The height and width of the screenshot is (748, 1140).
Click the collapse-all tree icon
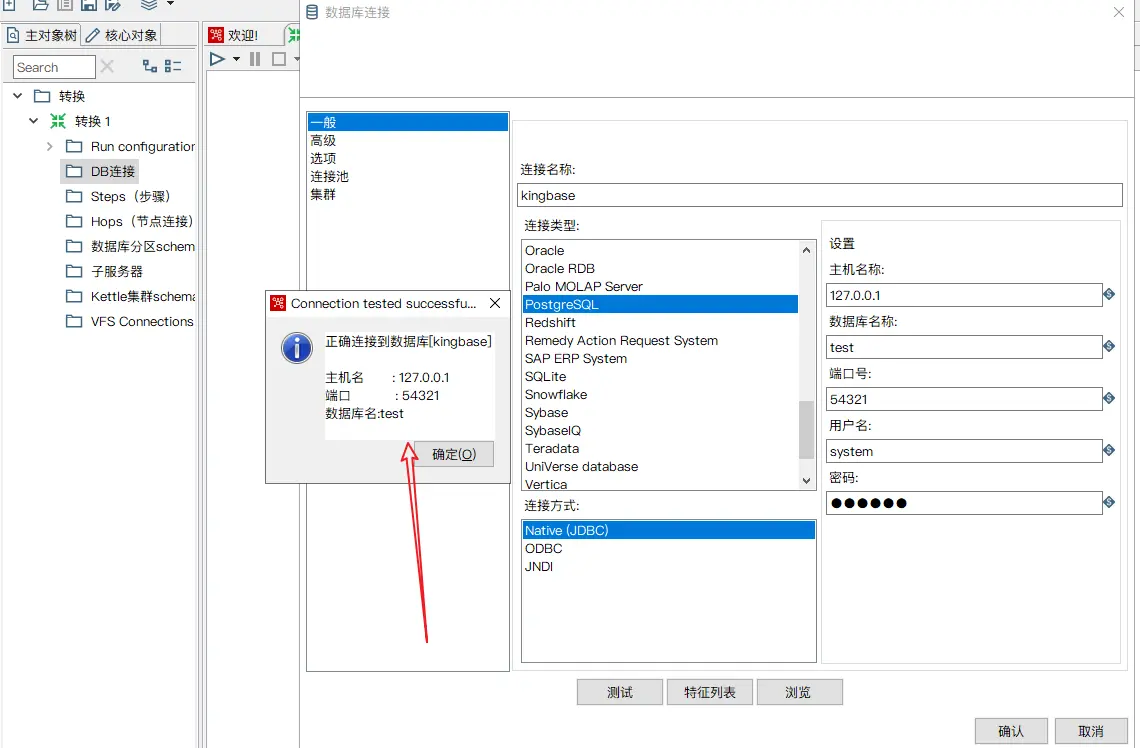[x=173, y=66]
